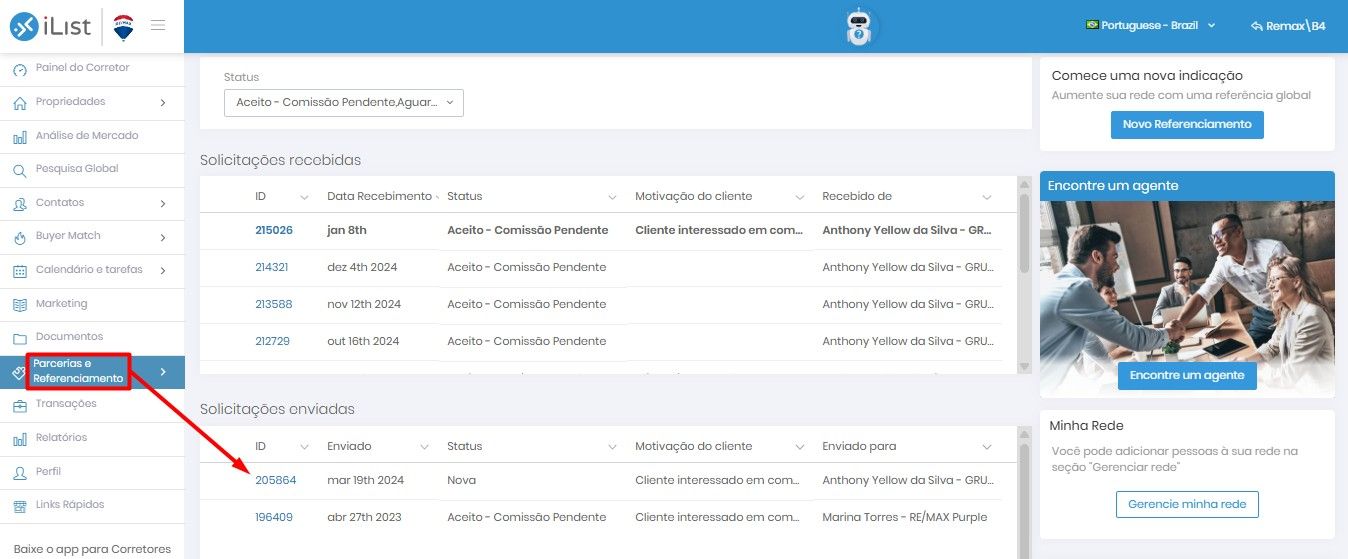
Task: Open received request ID 213588
Action: point(274,304)
